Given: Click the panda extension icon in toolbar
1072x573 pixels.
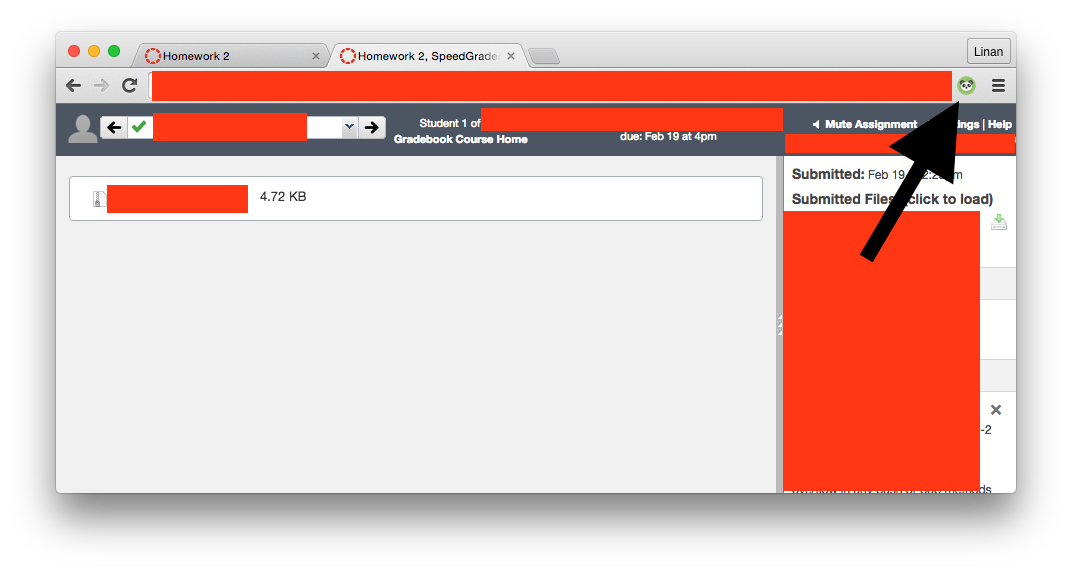Looking at the screenshot, I should point(966,85).
